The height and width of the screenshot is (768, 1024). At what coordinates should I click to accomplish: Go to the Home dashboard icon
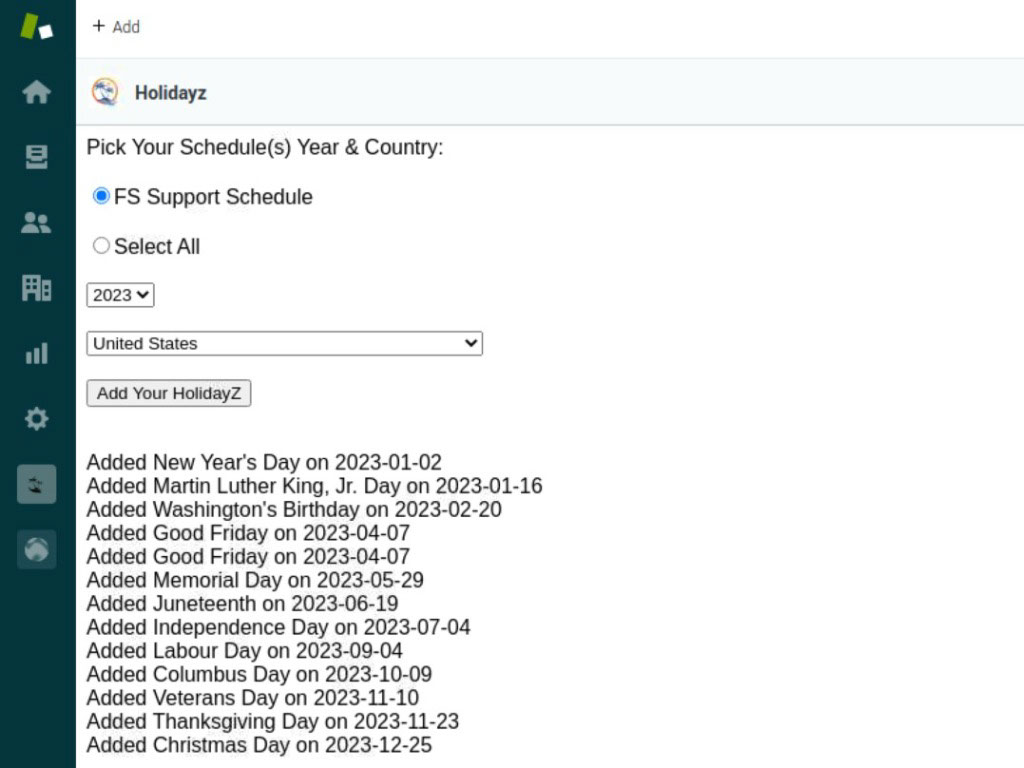(36, 92)
